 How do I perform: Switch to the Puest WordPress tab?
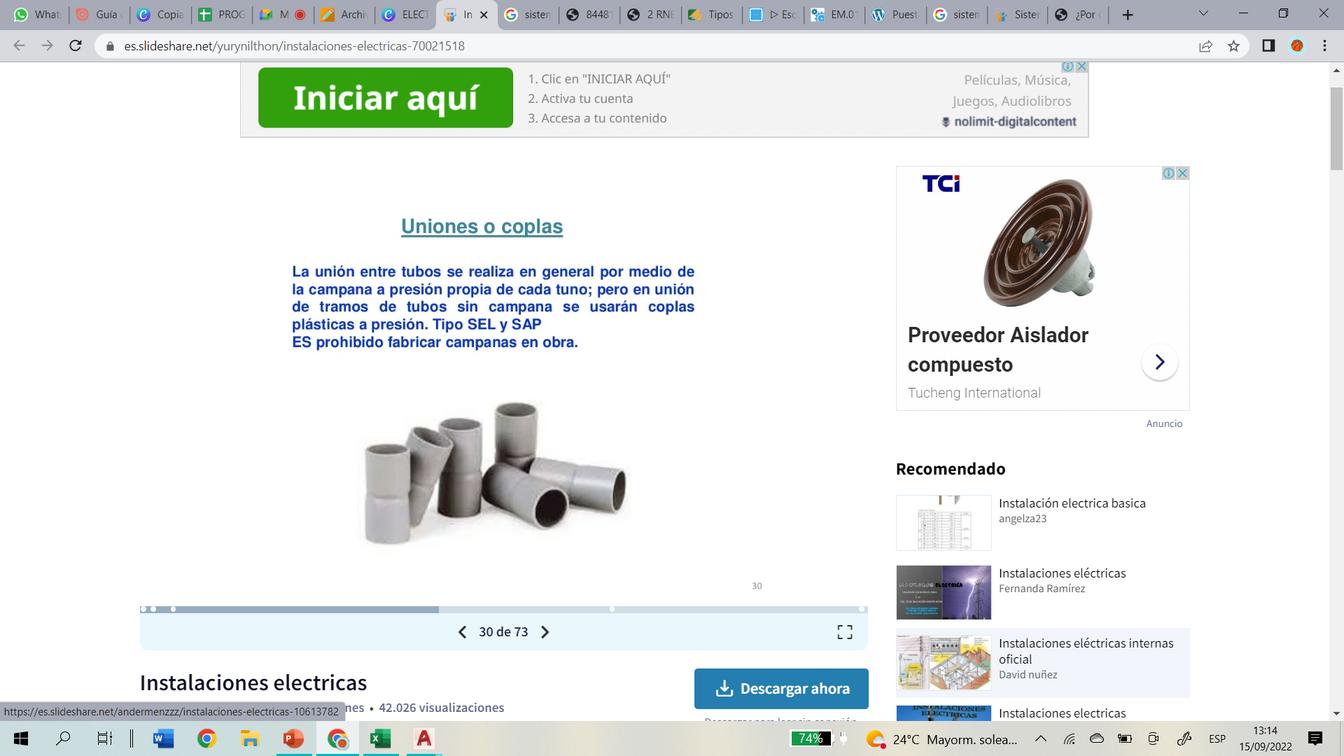coord(895,14)
